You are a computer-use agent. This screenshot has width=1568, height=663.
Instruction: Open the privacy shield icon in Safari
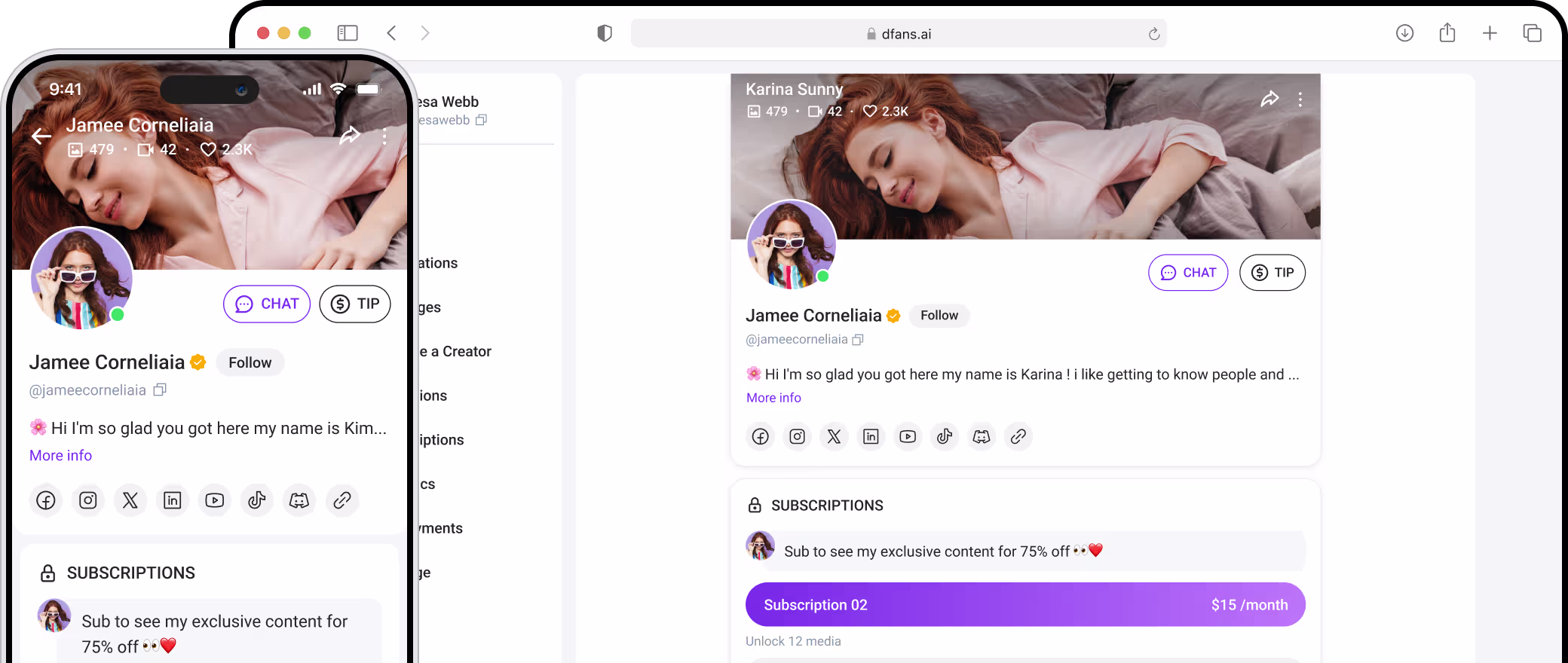605,33
